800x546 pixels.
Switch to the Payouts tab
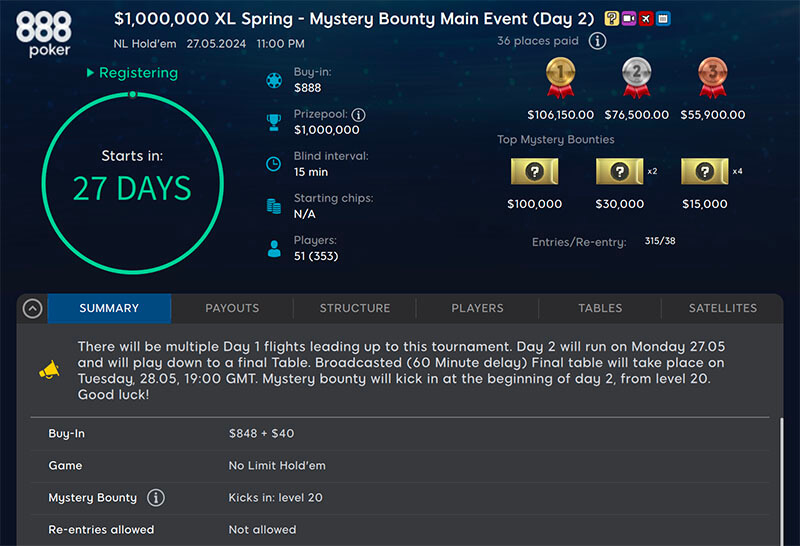click(x=232, y=308)
